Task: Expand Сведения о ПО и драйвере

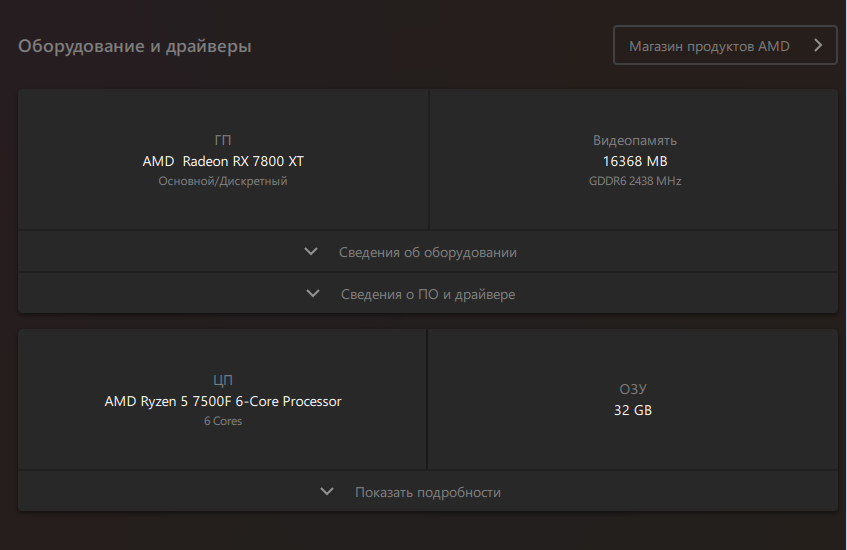Action: [428, 294]
